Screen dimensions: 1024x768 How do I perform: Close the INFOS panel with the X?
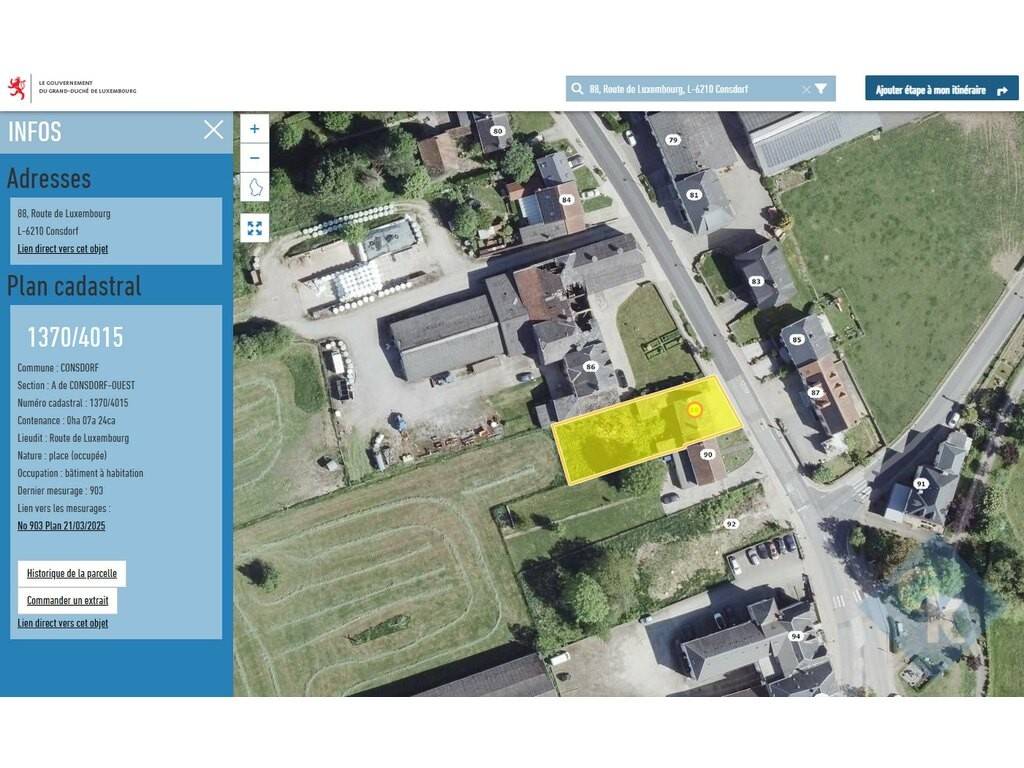pos(213,130)
